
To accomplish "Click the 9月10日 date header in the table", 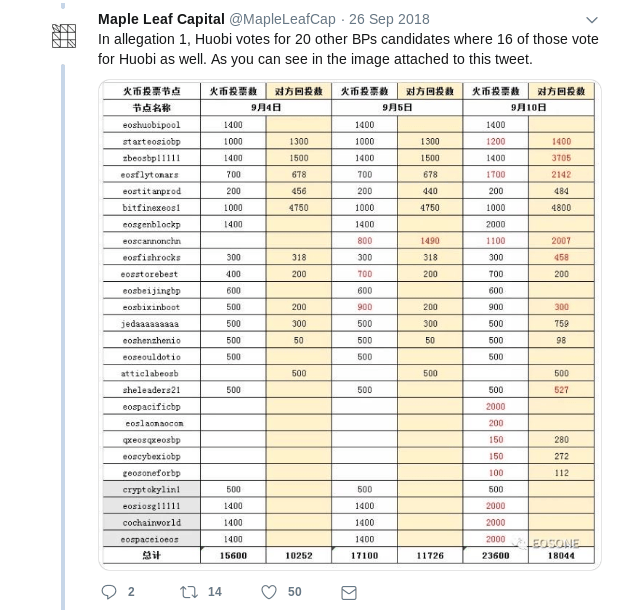I will (x=528, y=107).
